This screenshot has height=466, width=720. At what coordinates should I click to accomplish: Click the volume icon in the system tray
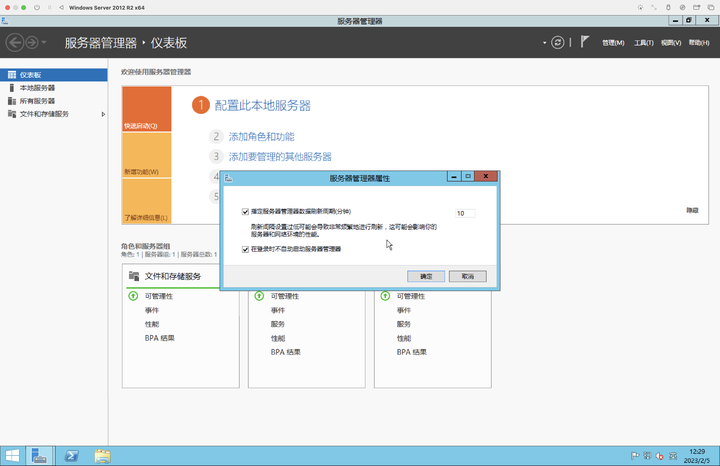point(660,456)
